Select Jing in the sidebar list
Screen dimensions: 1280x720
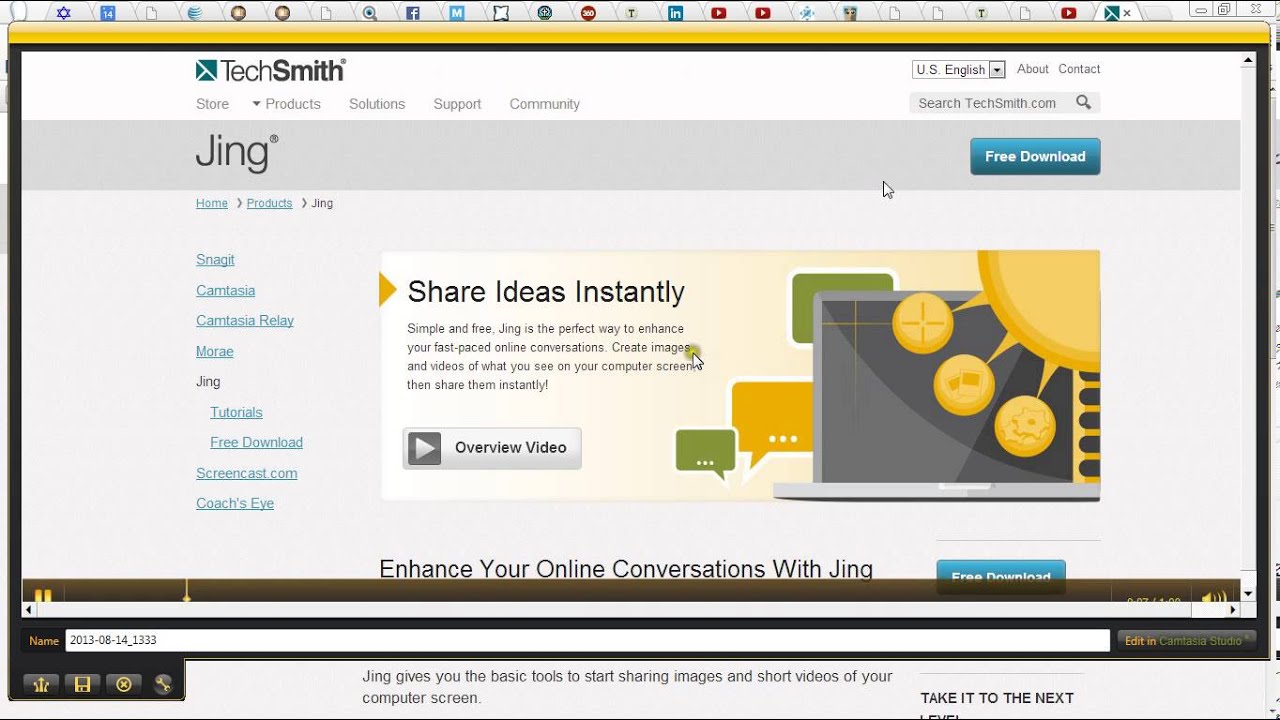tap(208, 382)
